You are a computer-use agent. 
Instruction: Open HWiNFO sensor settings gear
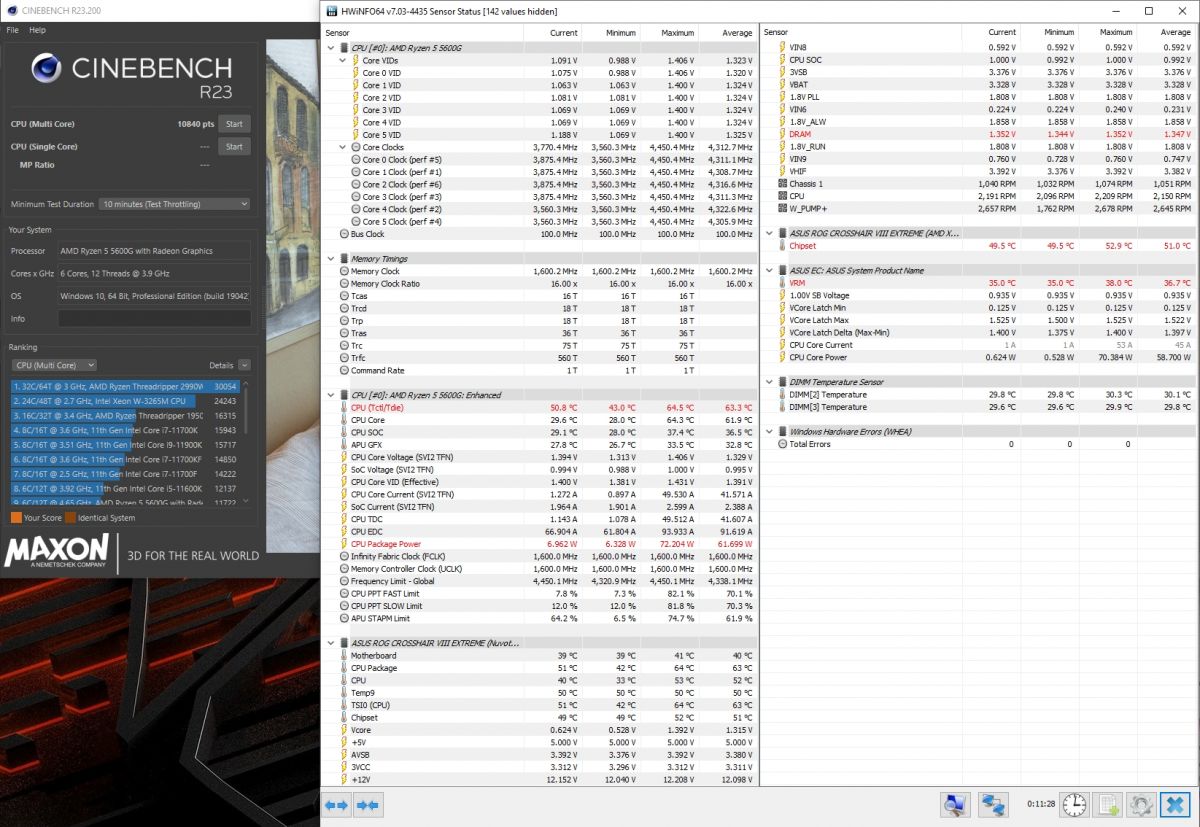1141,804
